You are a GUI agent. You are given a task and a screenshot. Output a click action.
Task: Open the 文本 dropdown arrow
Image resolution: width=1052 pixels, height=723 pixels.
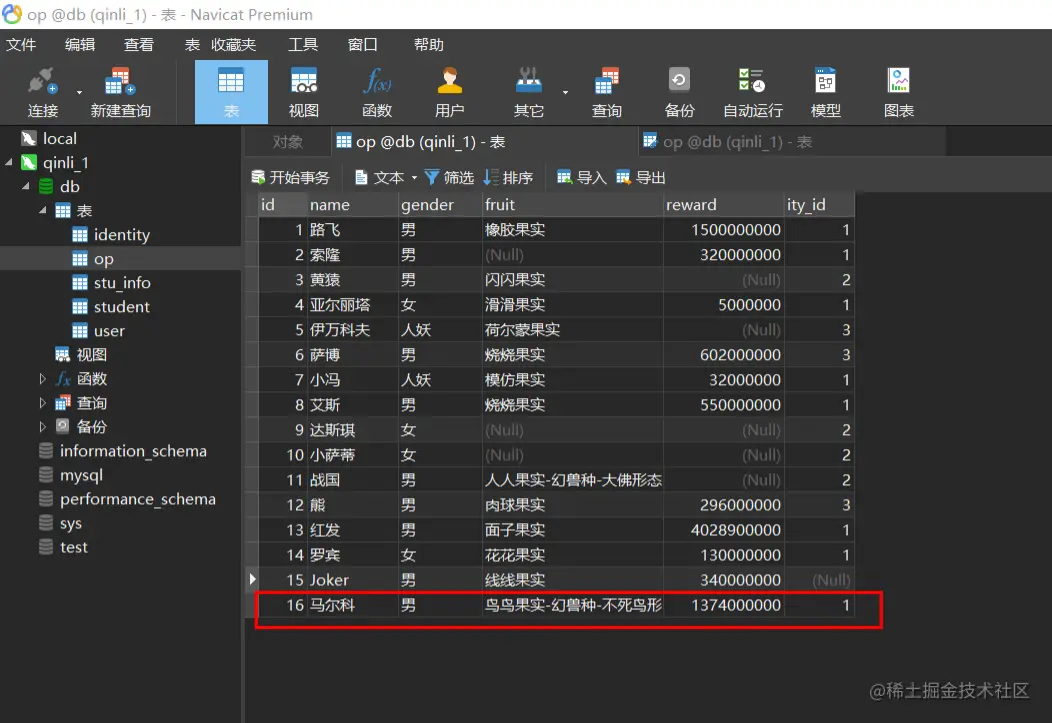[414, 178]
